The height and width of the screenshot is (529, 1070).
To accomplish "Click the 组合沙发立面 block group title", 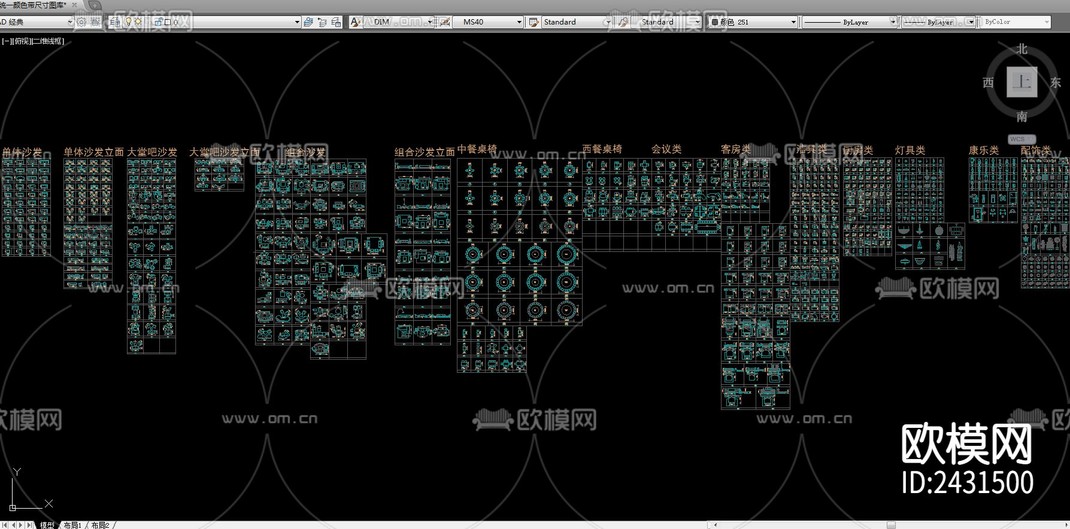I will coord(424,152).
